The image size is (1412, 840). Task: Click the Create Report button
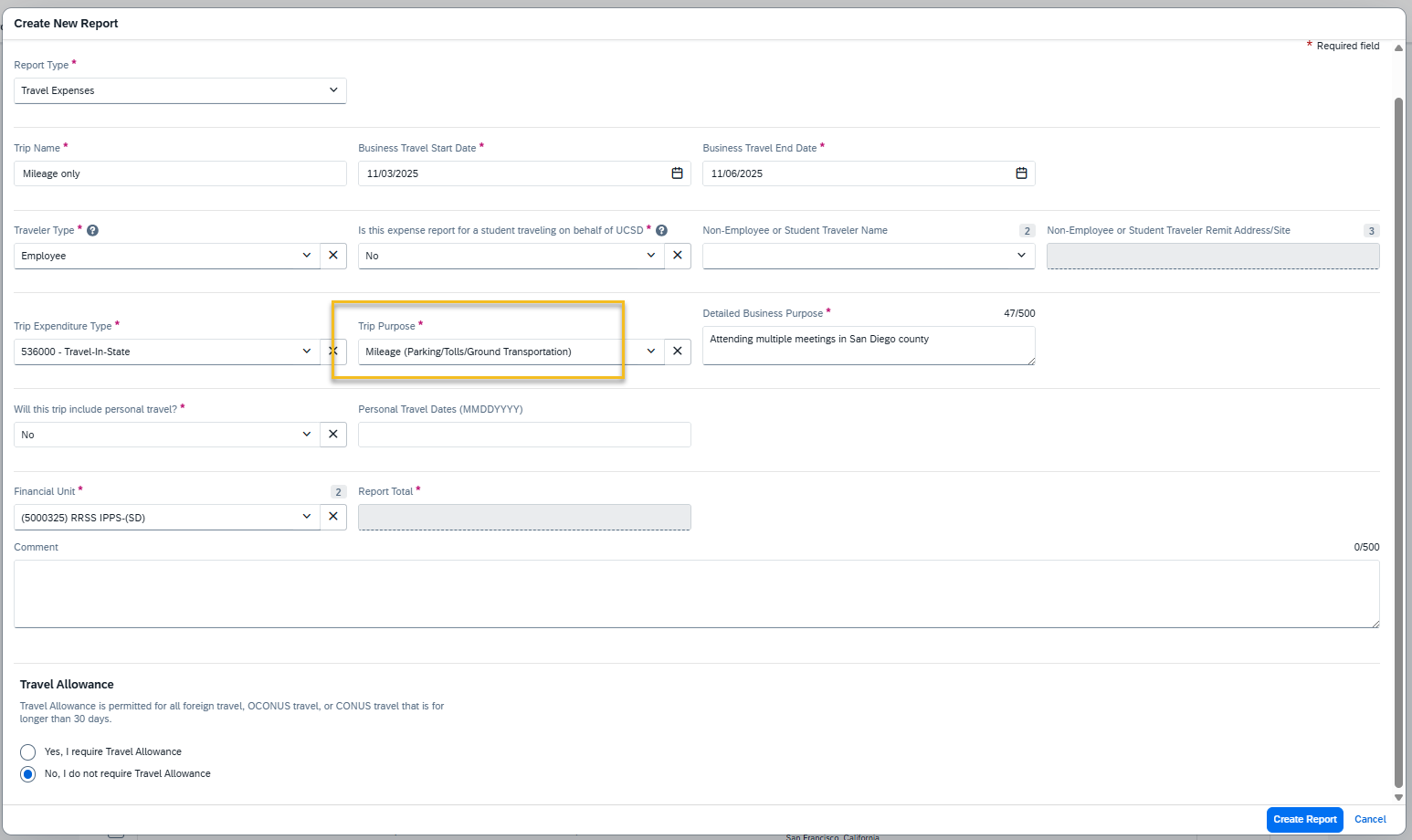pyautogui.click(x=1304, y=820)
